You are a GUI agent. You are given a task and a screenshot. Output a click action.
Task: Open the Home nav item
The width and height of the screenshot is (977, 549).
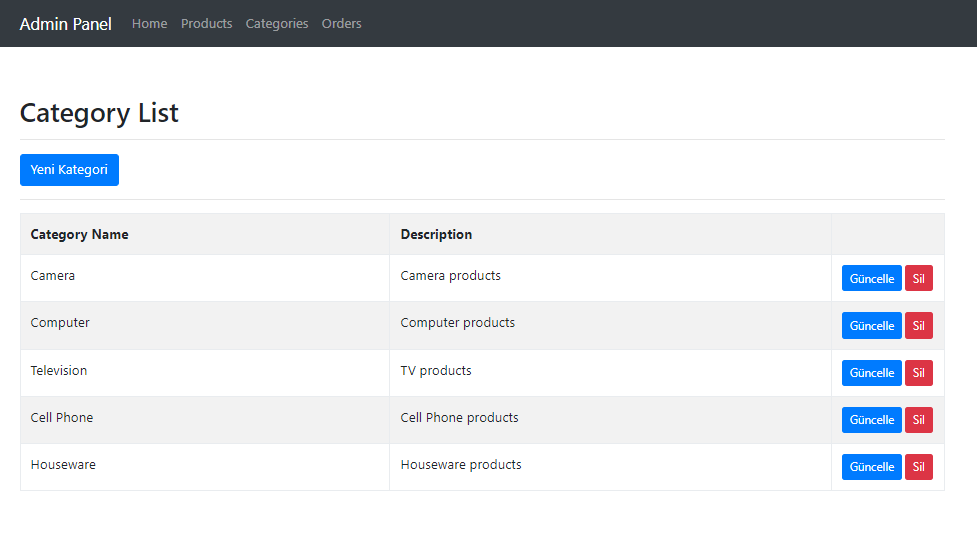click(x=149, y=23)
